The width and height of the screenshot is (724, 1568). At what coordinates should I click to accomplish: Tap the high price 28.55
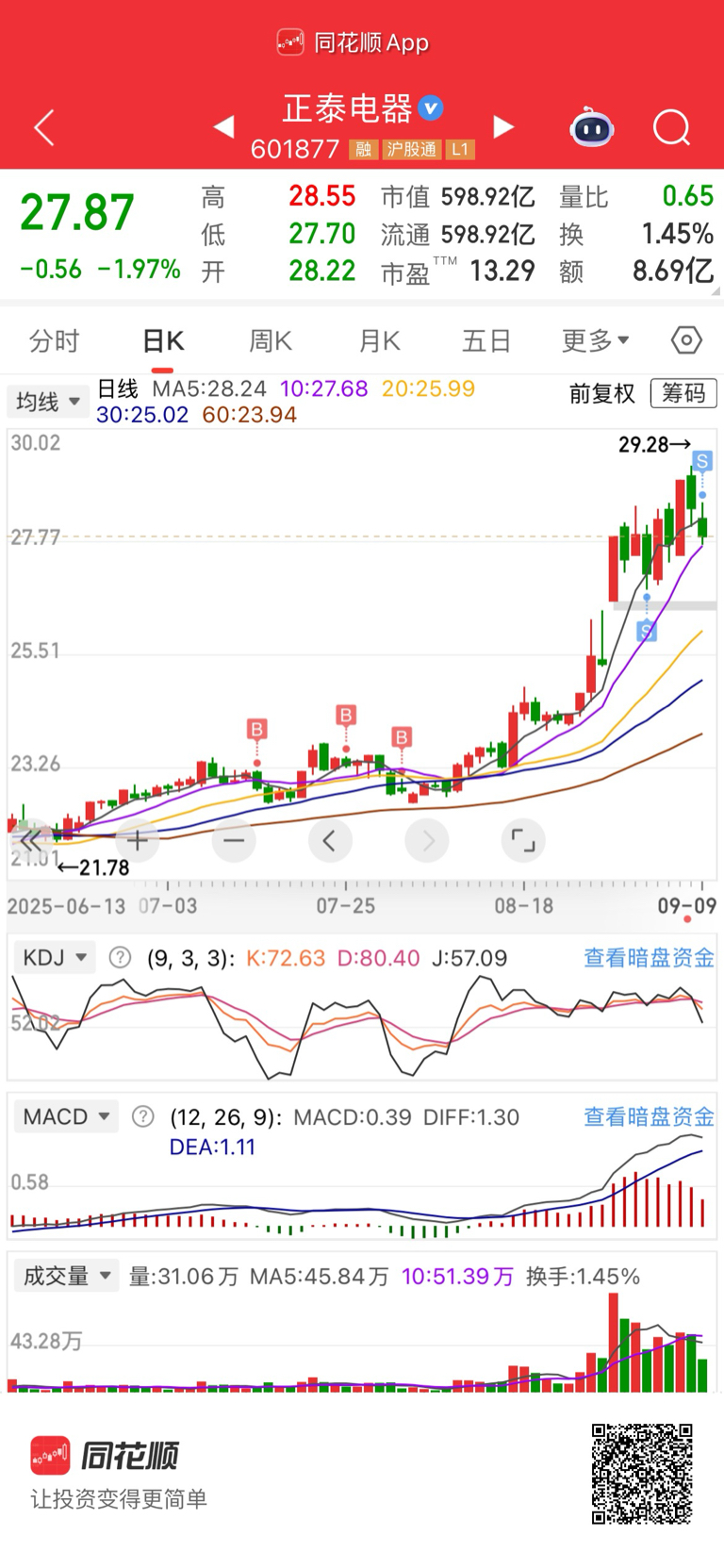322,196
